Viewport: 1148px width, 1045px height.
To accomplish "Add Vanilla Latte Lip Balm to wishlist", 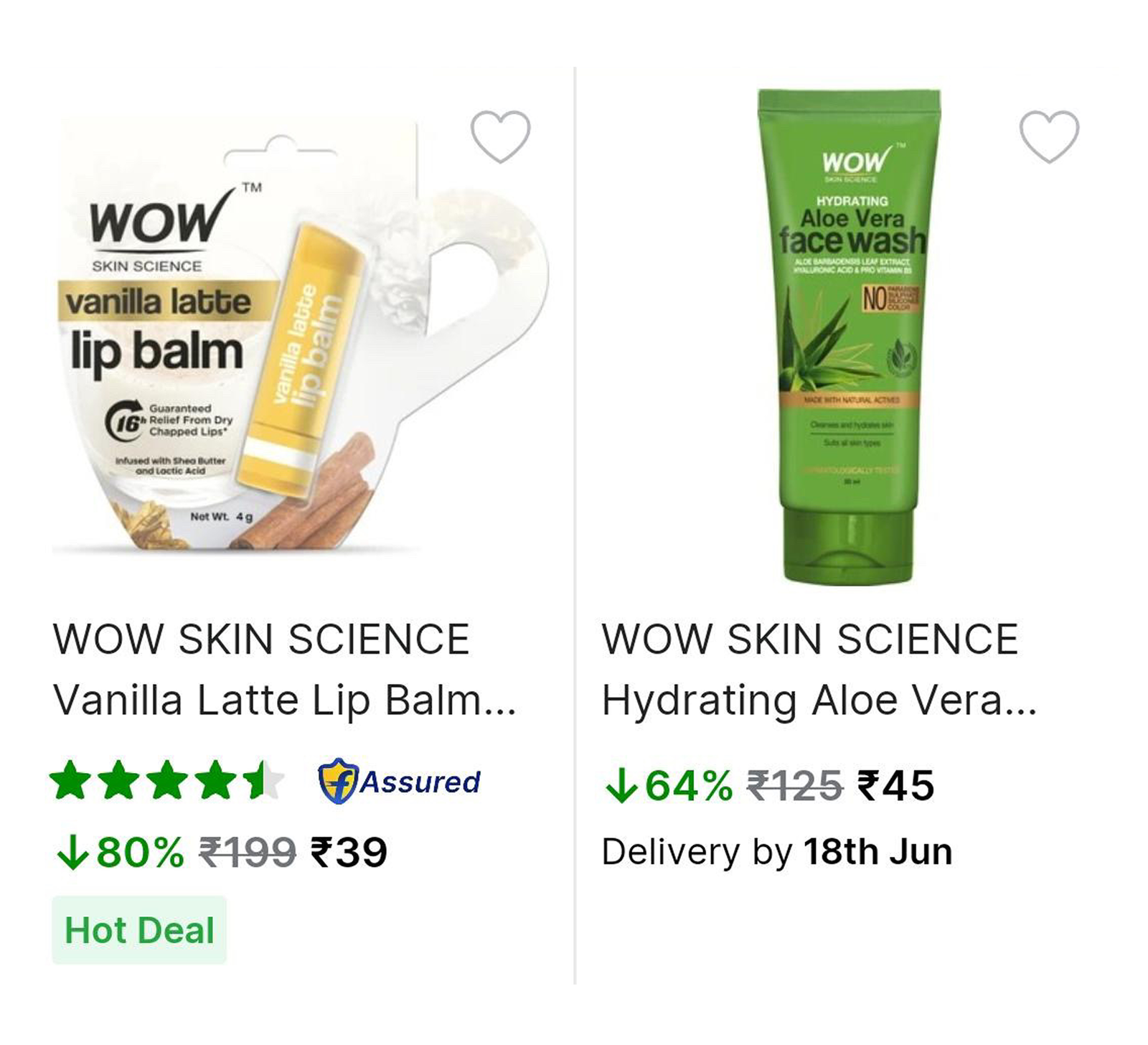I will 500,136.
